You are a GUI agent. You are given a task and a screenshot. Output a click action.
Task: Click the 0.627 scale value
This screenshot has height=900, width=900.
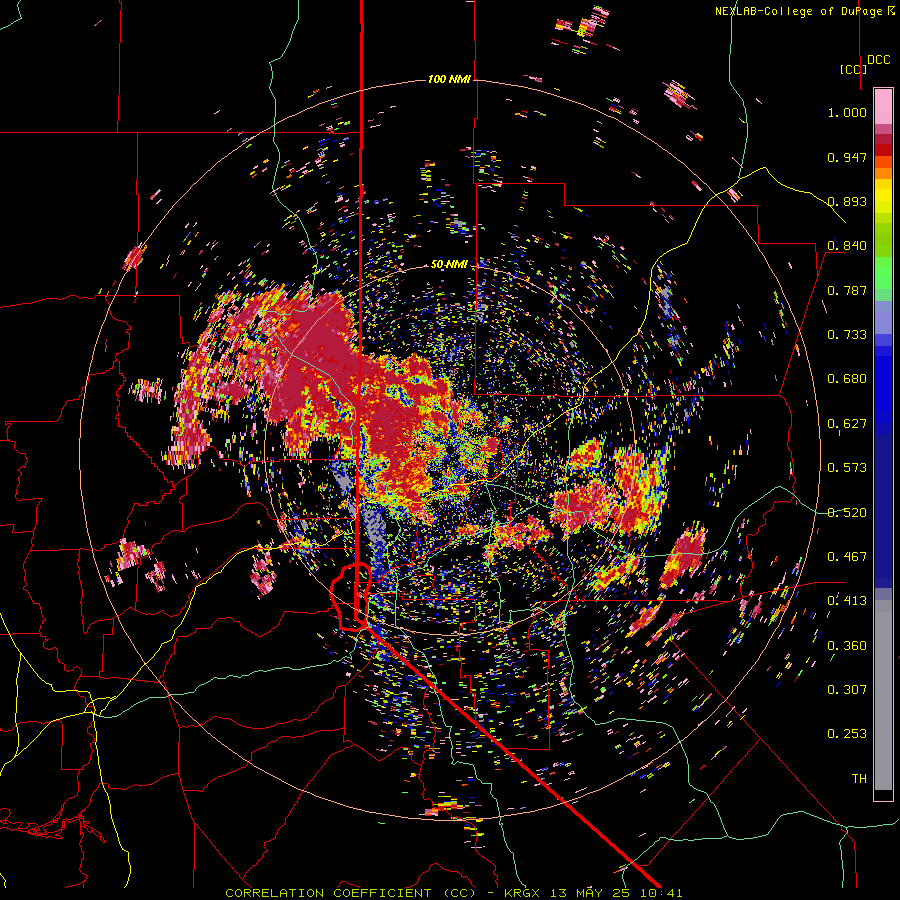click(x=847, y=424)
